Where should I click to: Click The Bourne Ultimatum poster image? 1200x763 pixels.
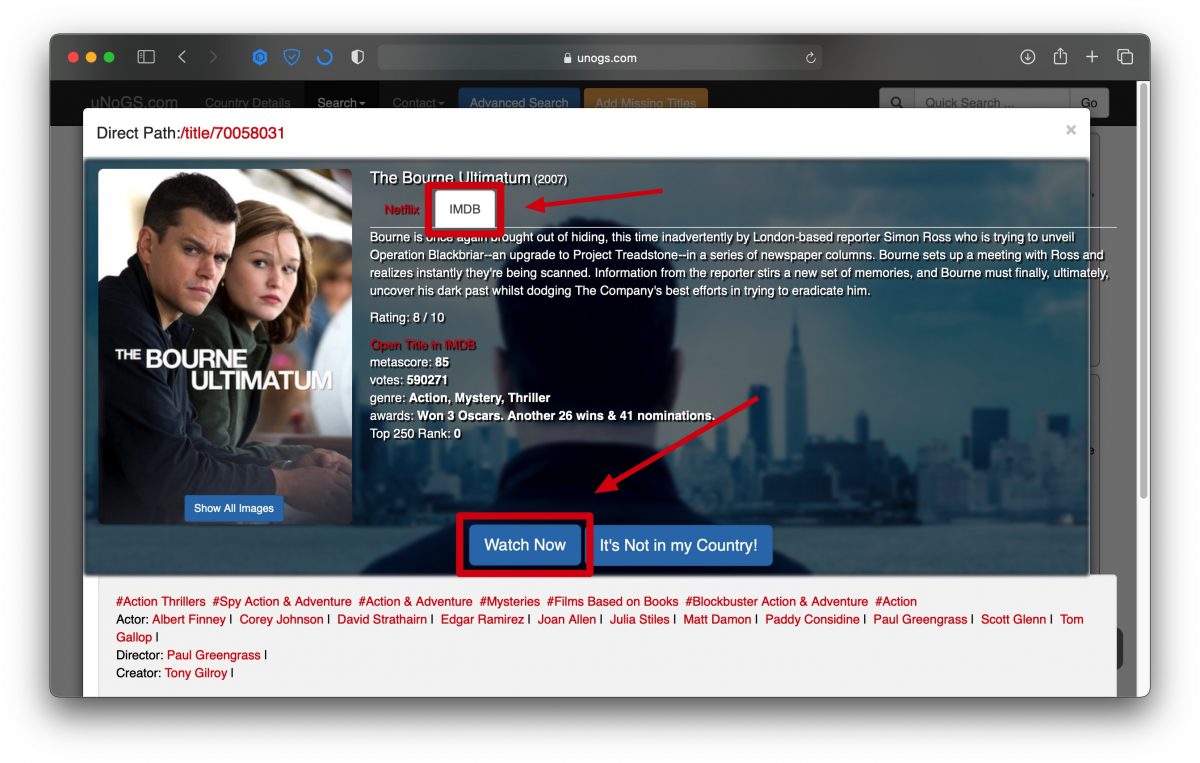point(225,346)
